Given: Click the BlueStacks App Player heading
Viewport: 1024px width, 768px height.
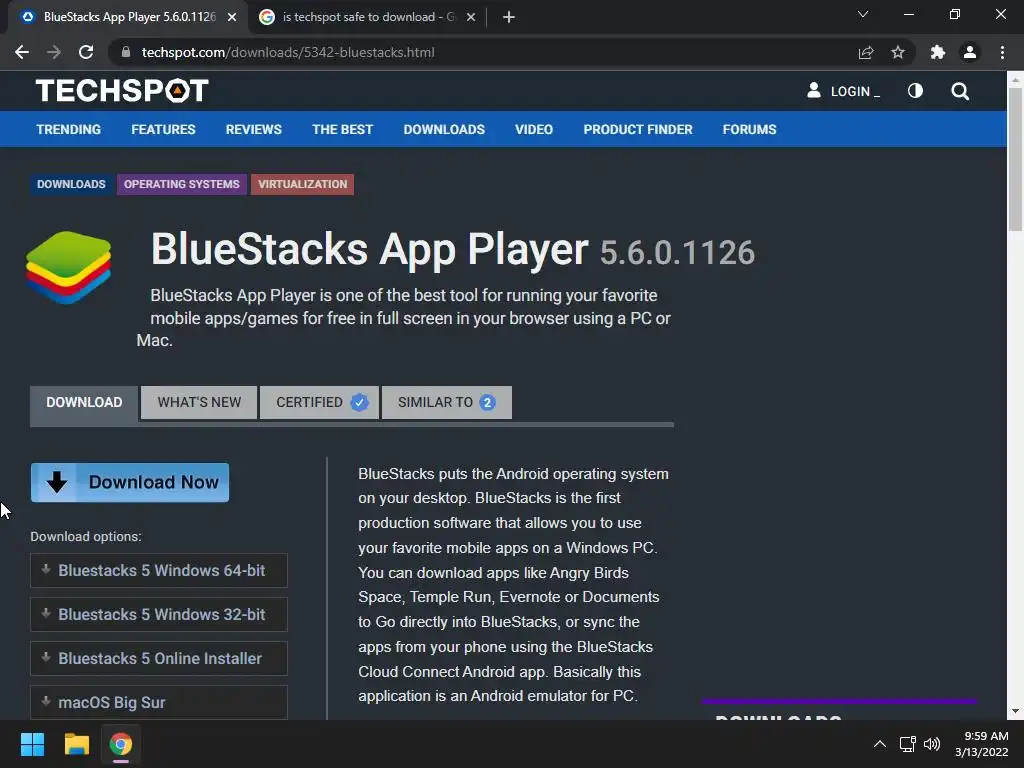Looking at the screenshot, I should [x=370, y=249].
